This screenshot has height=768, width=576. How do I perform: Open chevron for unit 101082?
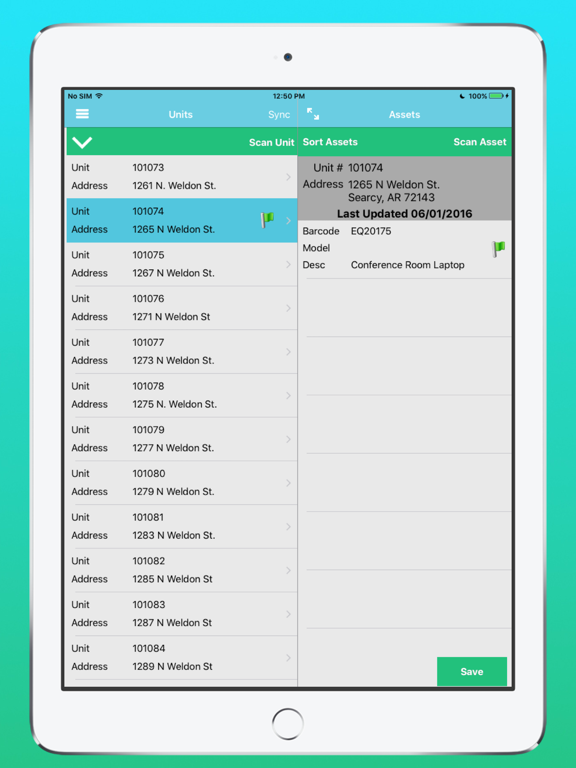[x=288, y=570]
